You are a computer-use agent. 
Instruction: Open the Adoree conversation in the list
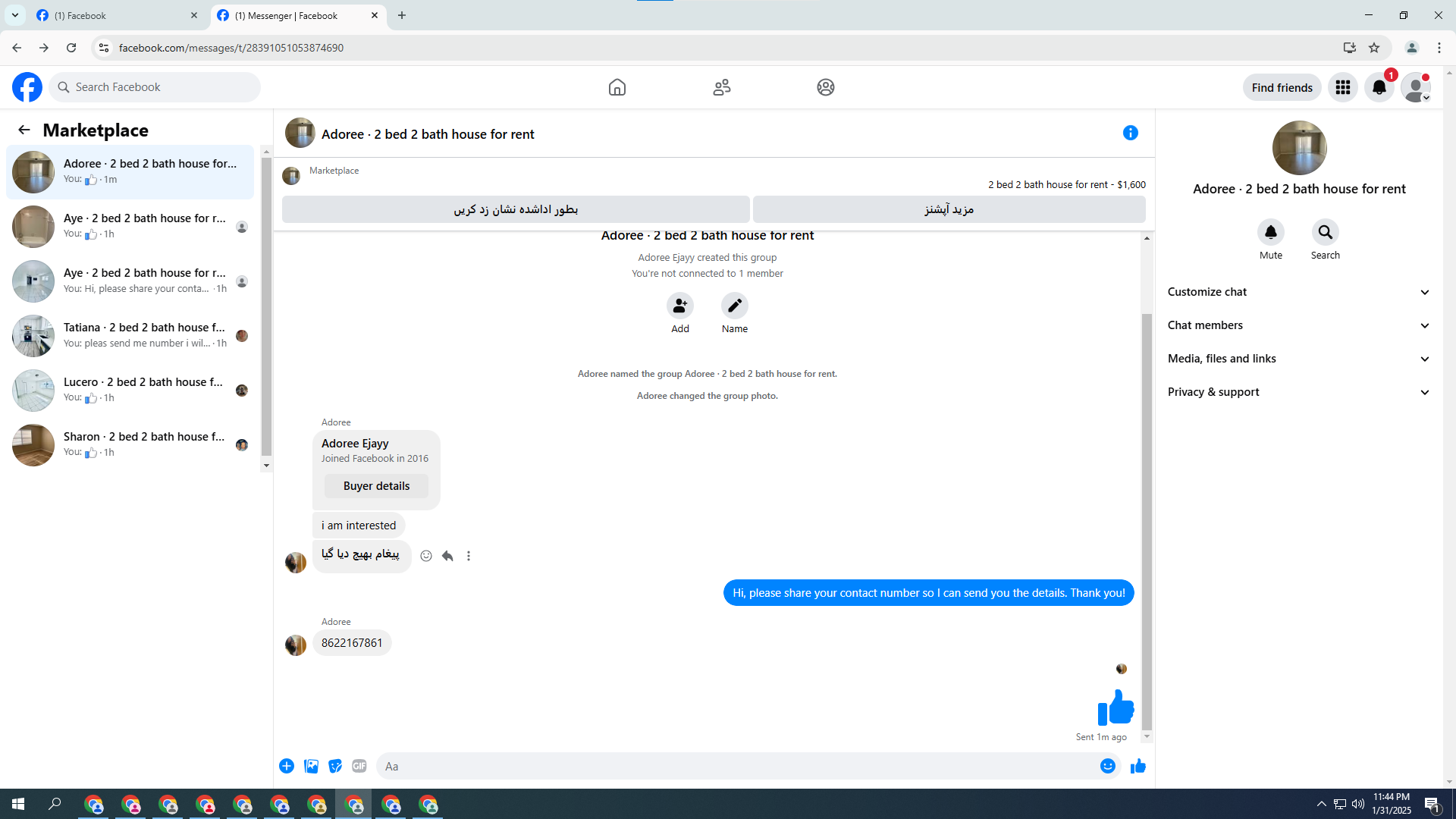(x=130, y=172)
